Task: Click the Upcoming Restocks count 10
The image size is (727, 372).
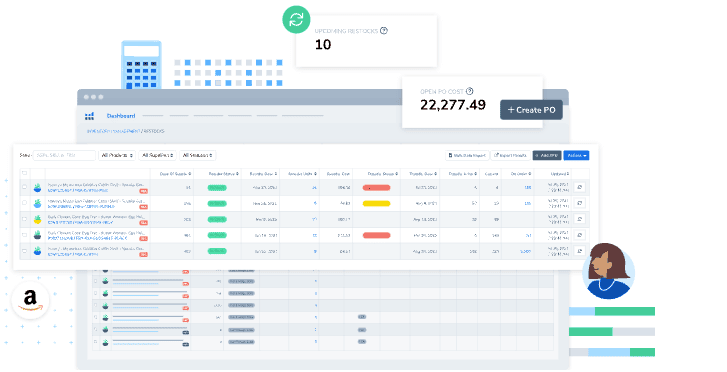Action: (323, 45)
